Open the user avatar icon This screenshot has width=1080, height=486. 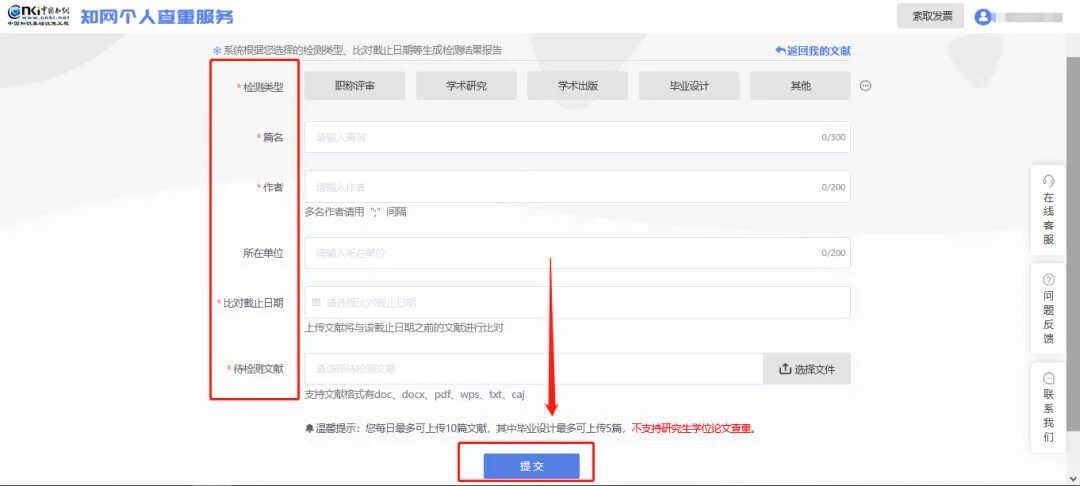pyautogui.click(x=982, y=17)
